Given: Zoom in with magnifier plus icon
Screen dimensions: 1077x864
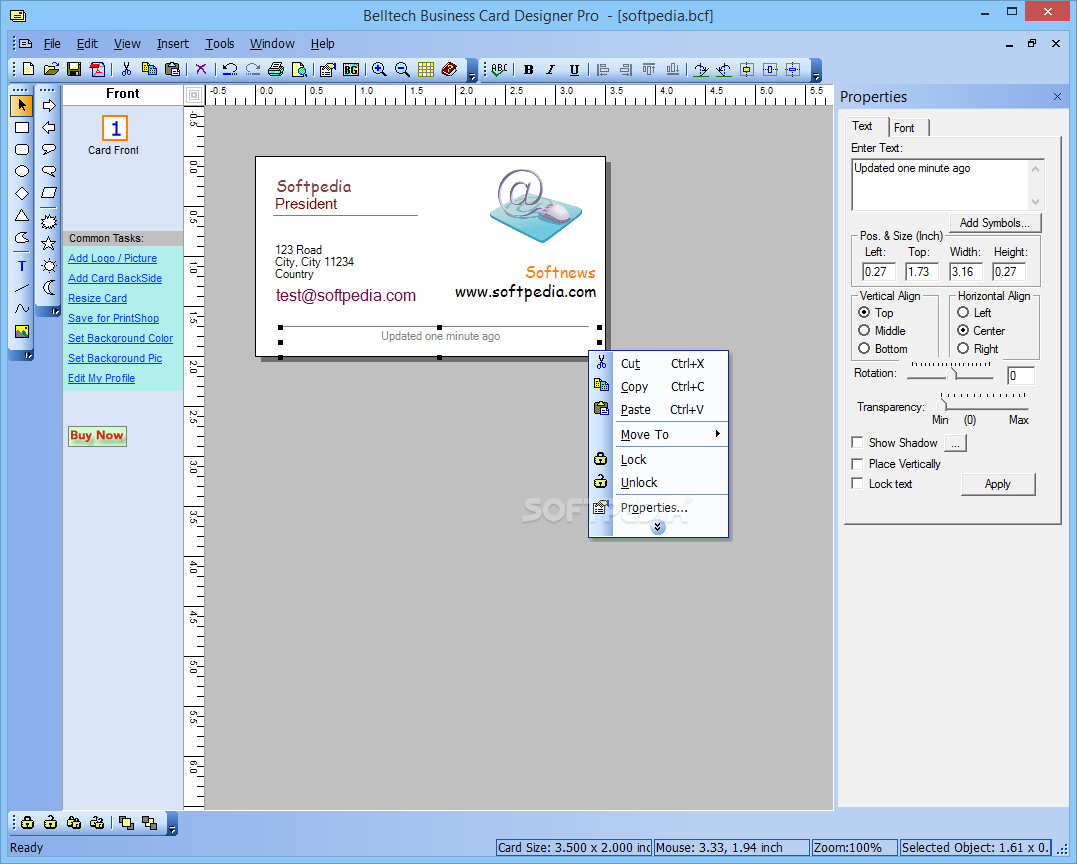Looking at the screenshot, I should tap(379, 69).
